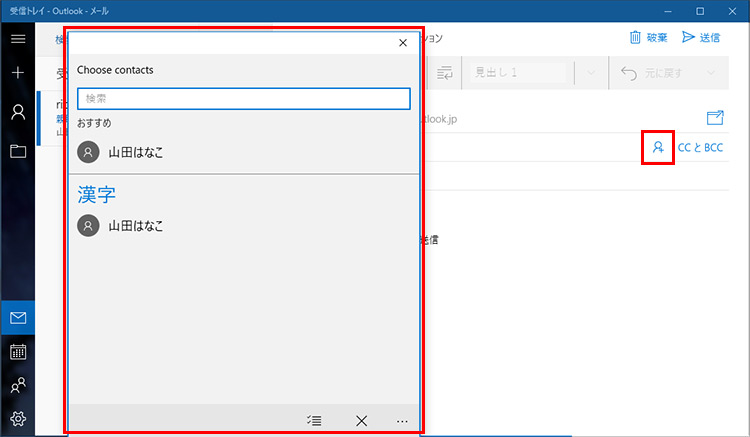Open the People app icon

click(17, 385)
